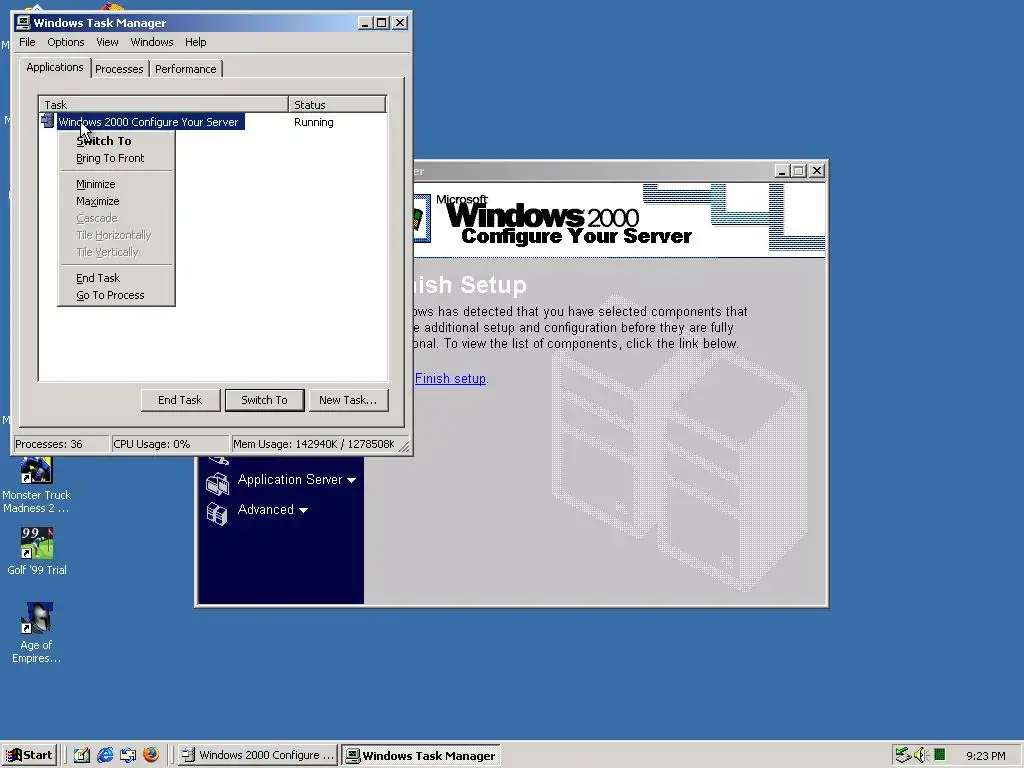Image resolution: width=1024 pixels, height=768 pixels.
Task: Click the Task Manager title bar icon
Action: pos(24,23)
